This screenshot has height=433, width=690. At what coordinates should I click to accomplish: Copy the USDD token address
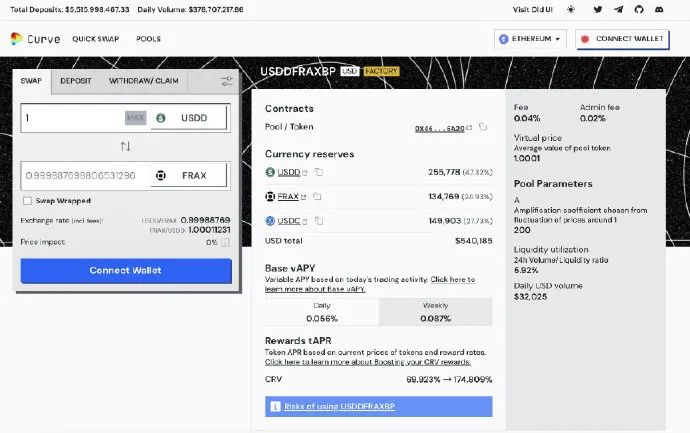[x=320, y=172]
